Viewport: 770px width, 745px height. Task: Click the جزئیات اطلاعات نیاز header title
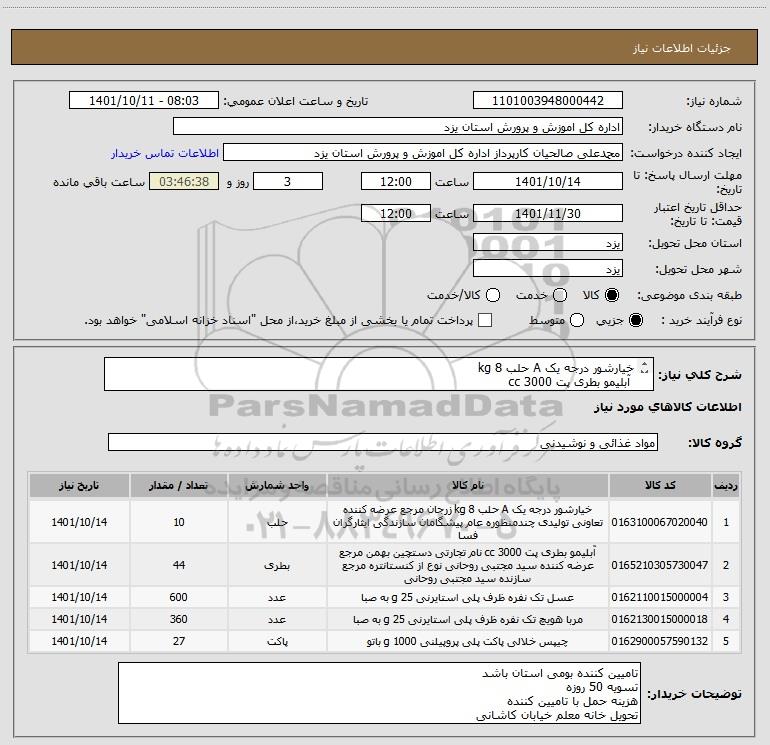click(x=681, y=48)
